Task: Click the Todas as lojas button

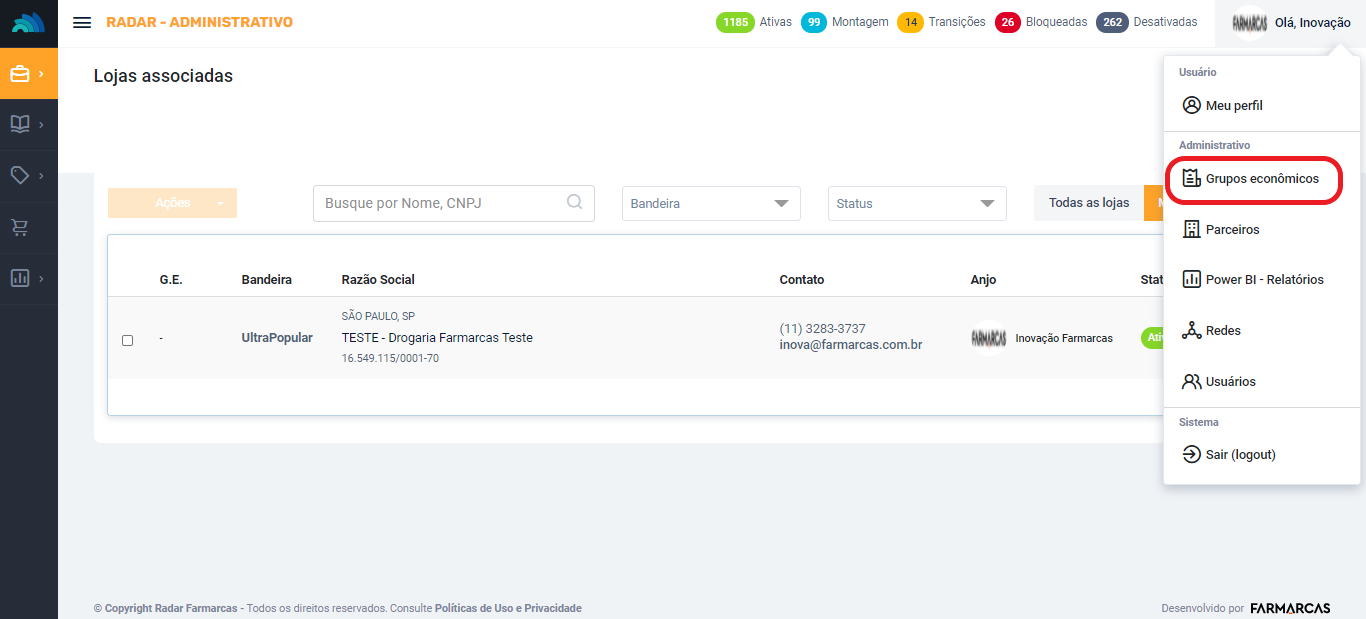Action: (x=1088, y=203)
